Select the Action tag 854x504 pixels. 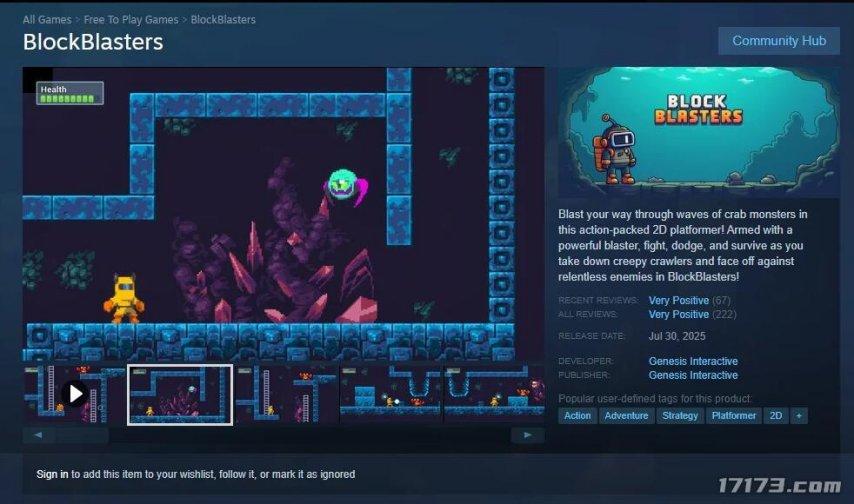tap(577, 415)
